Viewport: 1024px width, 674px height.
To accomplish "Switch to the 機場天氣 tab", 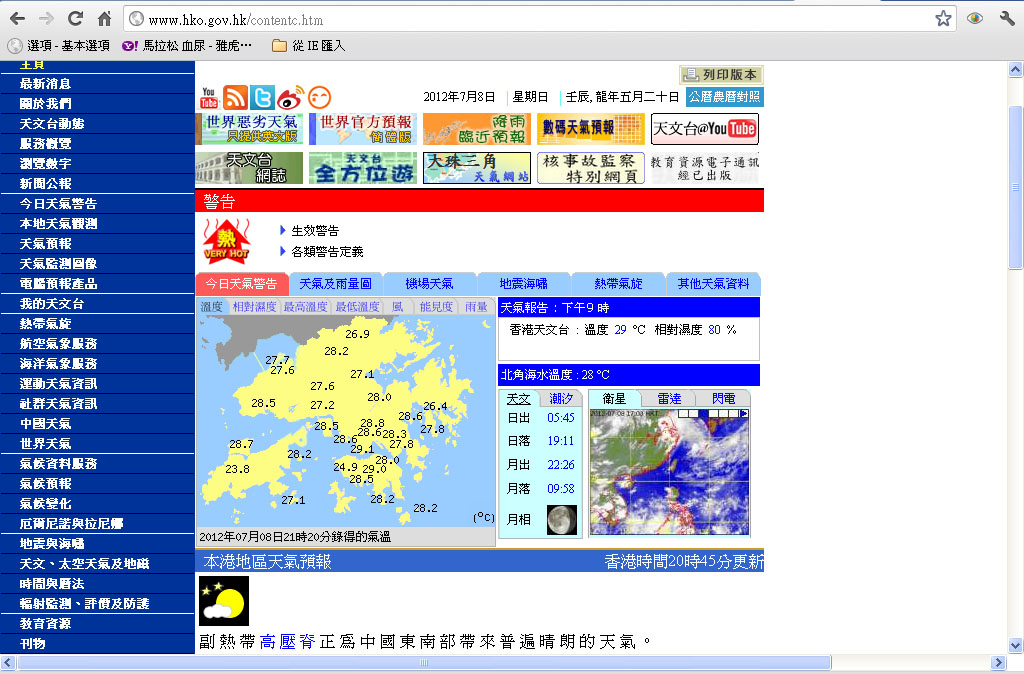I will click(429, 284).
